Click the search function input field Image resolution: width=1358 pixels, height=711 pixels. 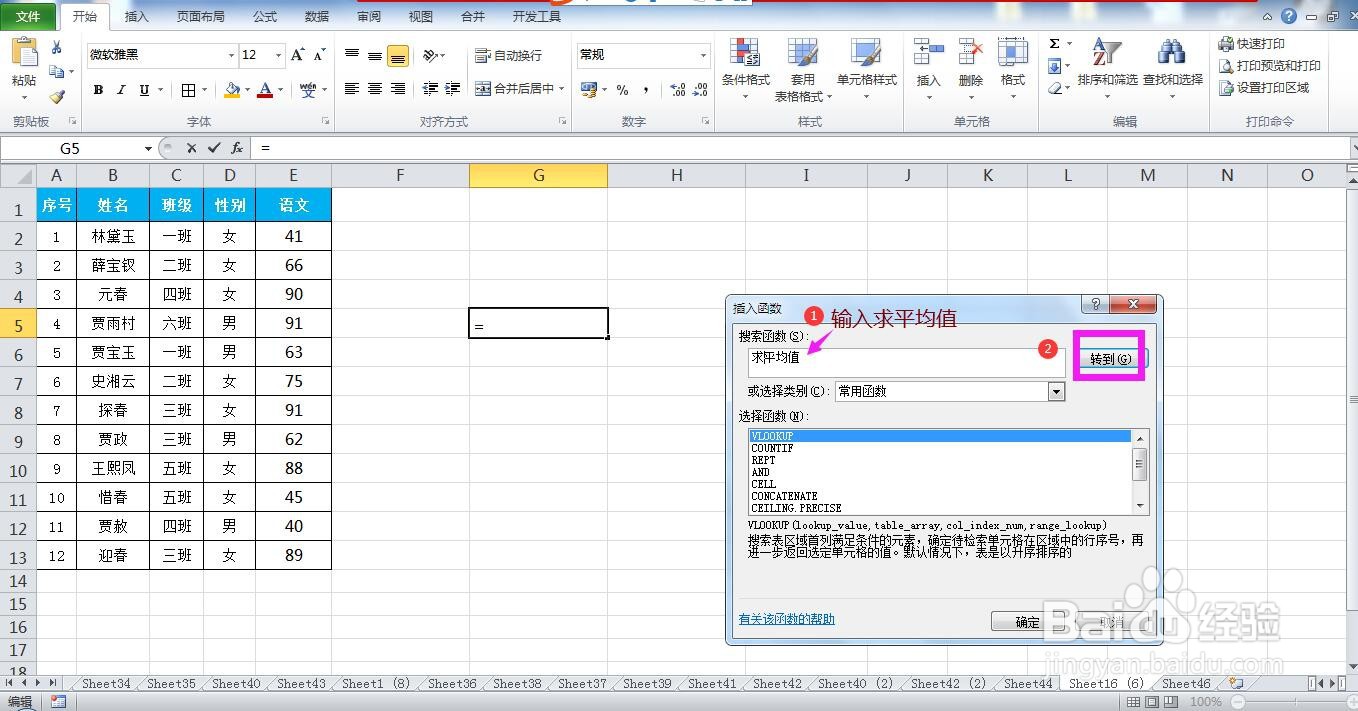[906, 362]
